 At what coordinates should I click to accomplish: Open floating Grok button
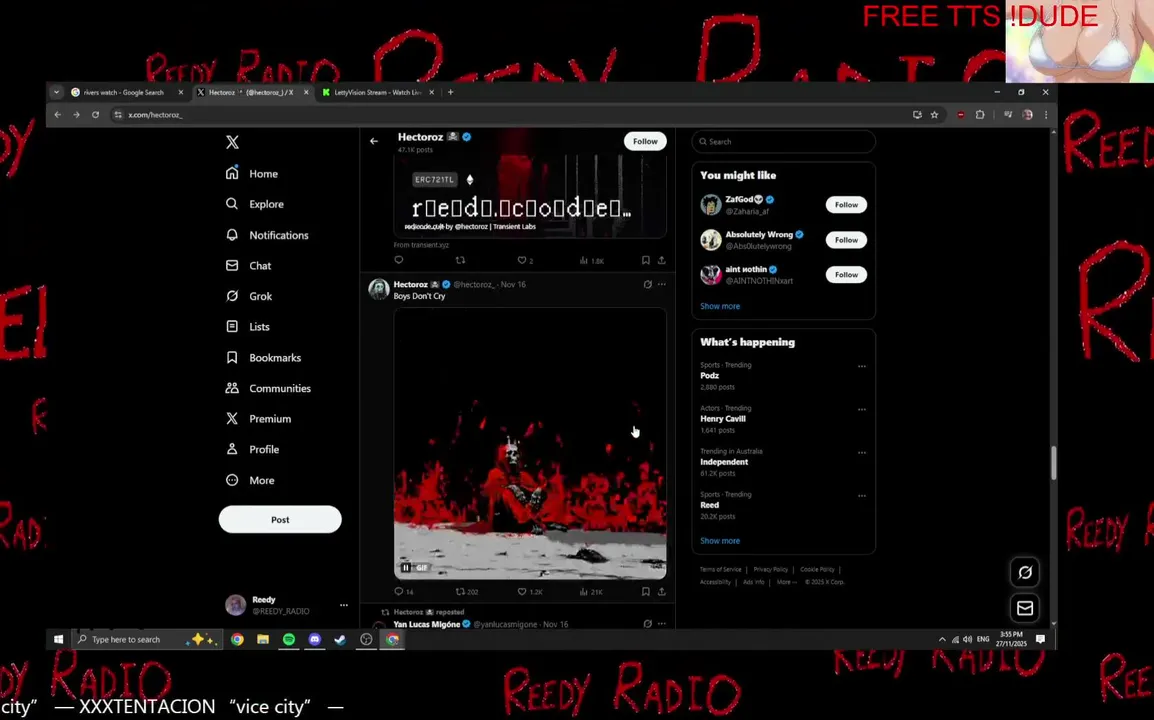pyautogui.click(x=1024, y=572)
